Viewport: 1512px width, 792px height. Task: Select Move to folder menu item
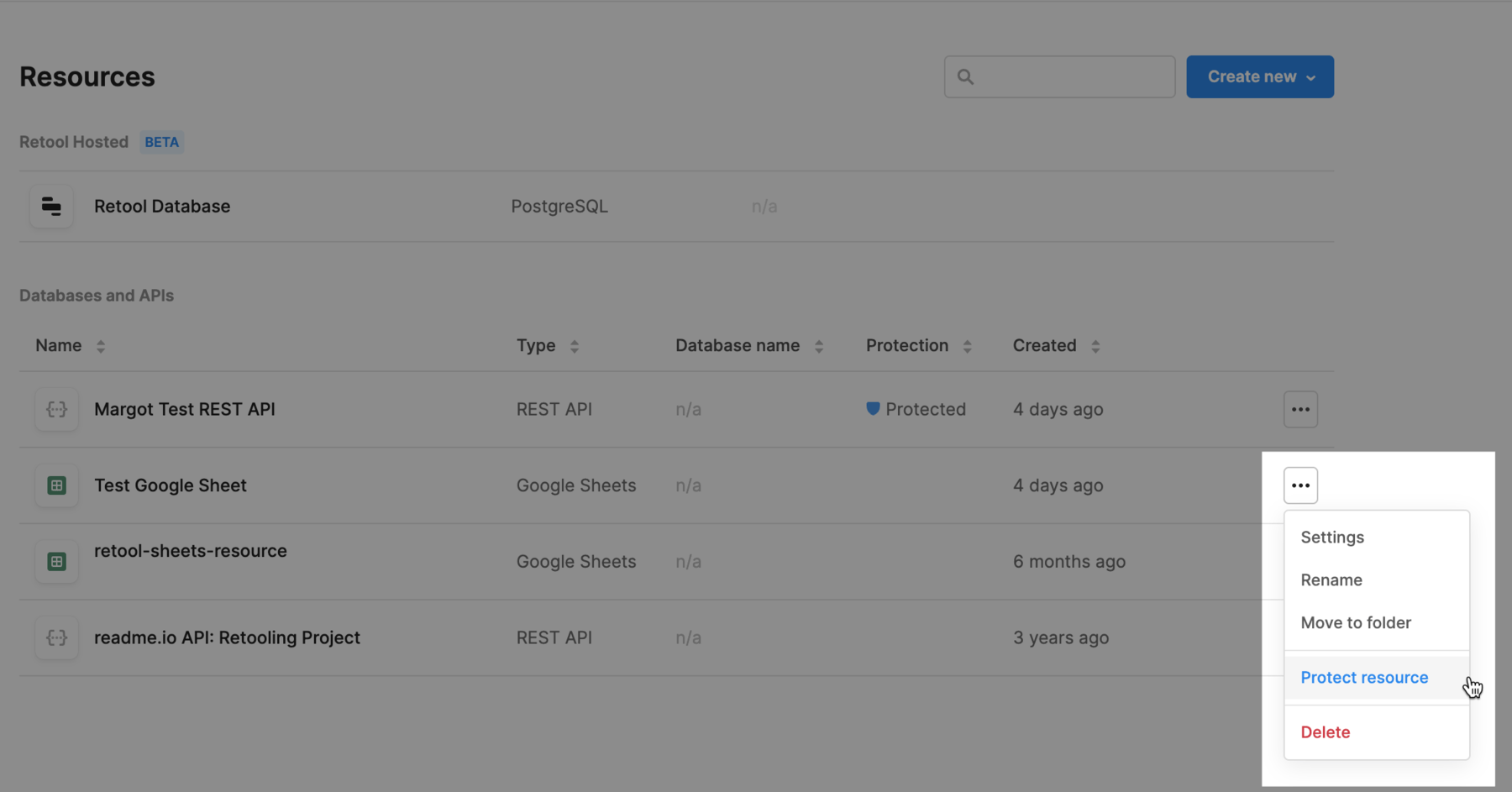click(1377, 623)
